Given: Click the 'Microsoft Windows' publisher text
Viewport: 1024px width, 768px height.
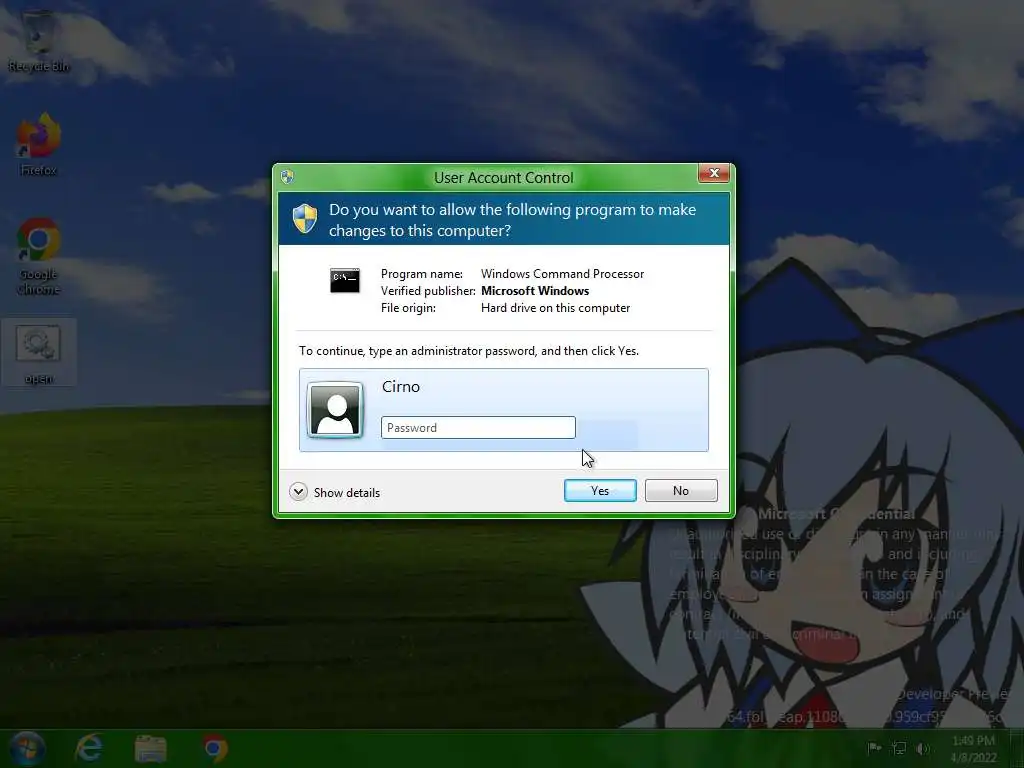Looking at the screenshot, I should (535, 291).
